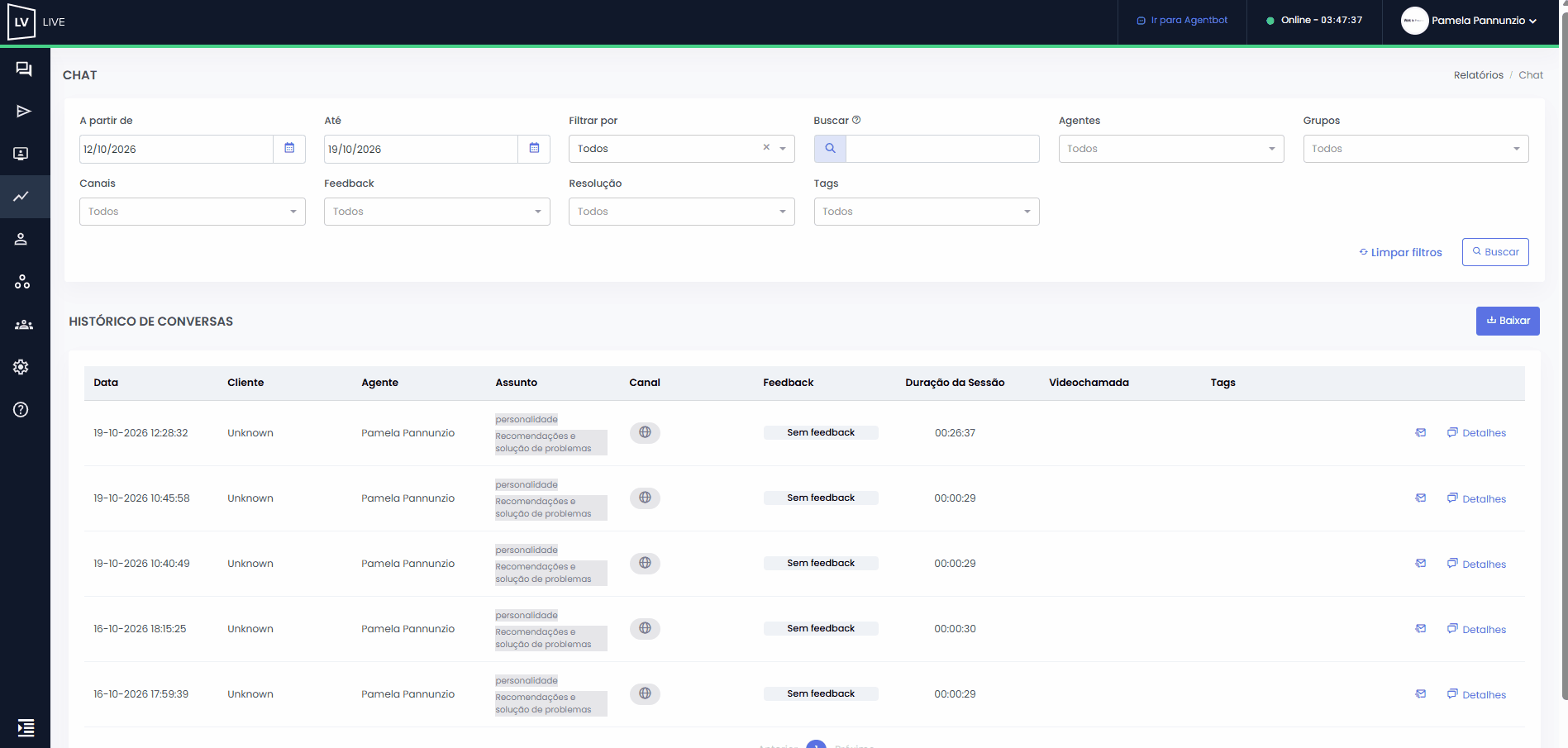Click 'Sem feedback' badge in 19-10-2026 12:28:32 row
The width and height of the screenshot is (1568, 748).
[x=821, y=432]
